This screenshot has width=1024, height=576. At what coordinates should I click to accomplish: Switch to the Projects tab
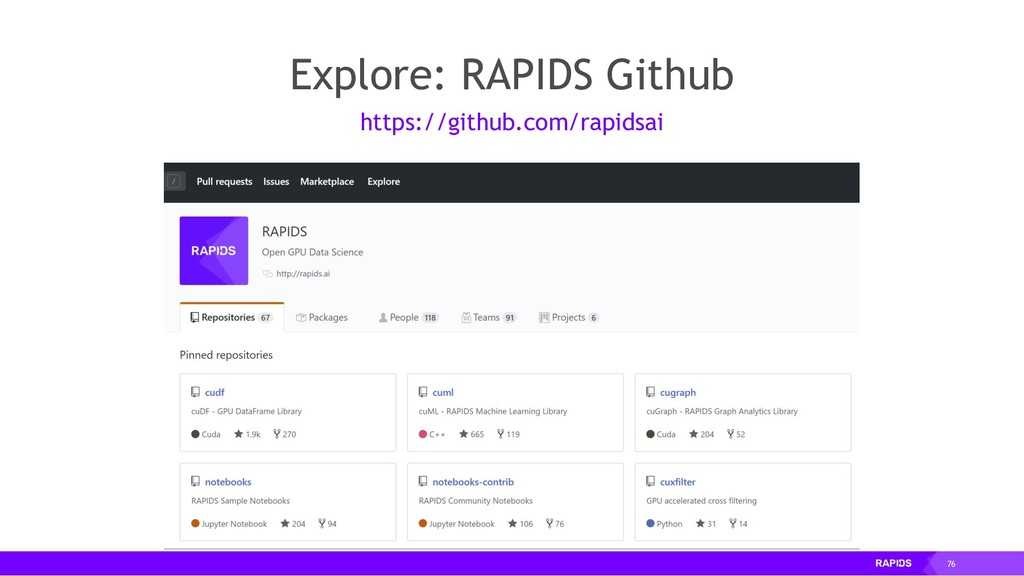coord(569,317)
